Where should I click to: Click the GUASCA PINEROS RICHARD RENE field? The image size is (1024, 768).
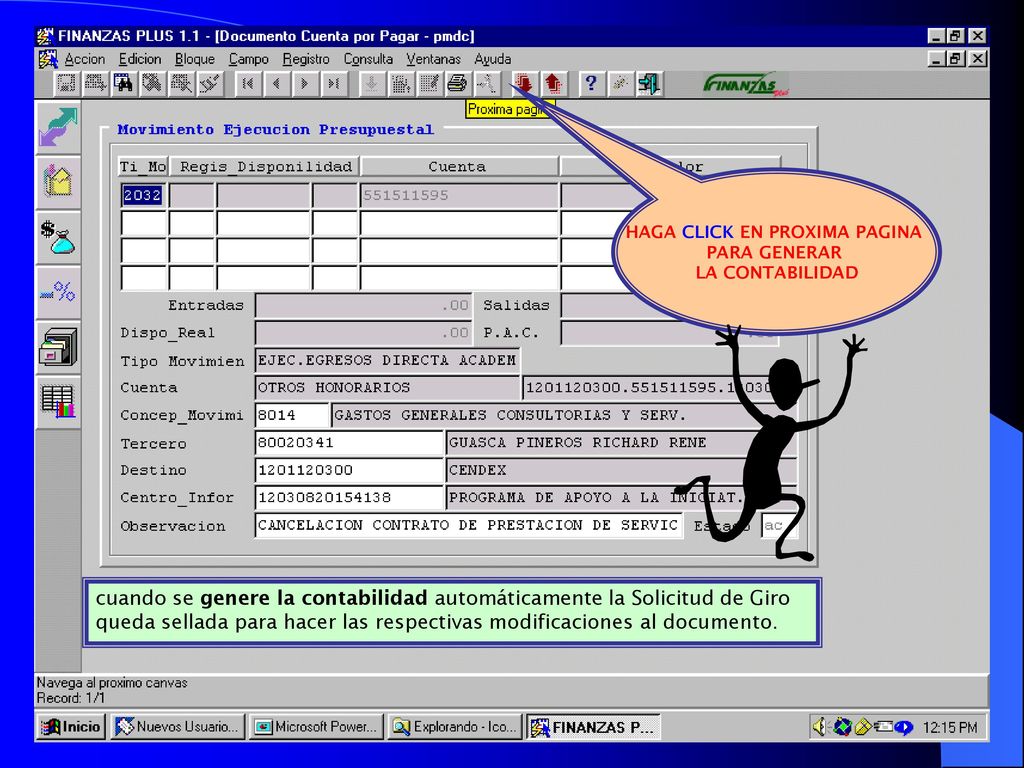tap(621, 443)
